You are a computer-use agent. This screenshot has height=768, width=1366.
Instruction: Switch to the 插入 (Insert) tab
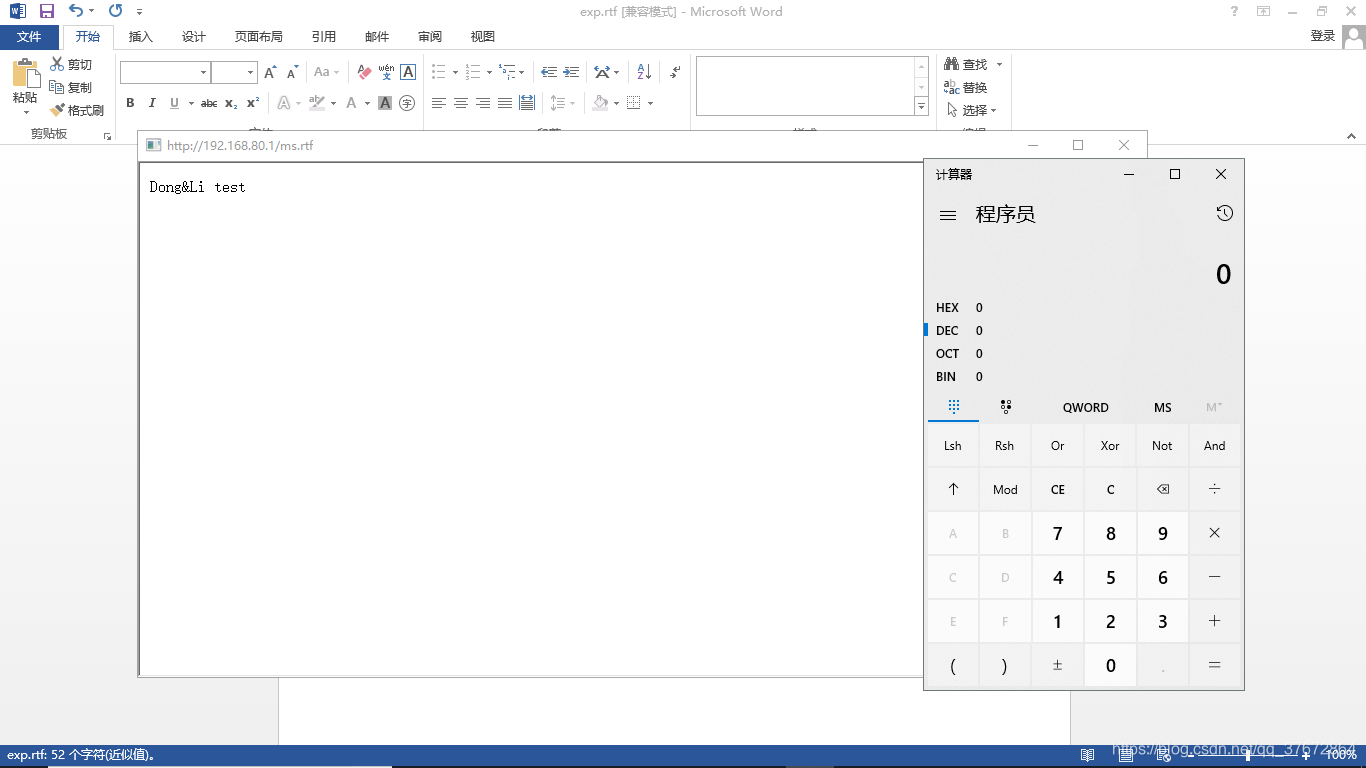pyautogui.click(x=141, y=37)
